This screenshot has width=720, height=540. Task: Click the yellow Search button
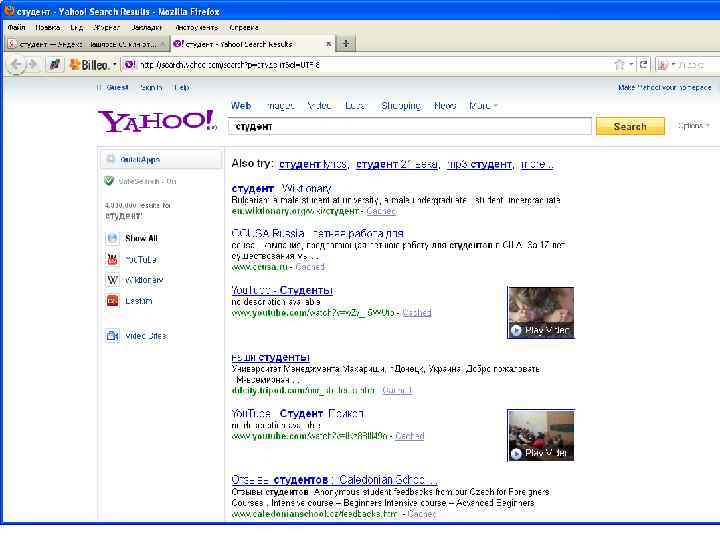click(630, 126)
